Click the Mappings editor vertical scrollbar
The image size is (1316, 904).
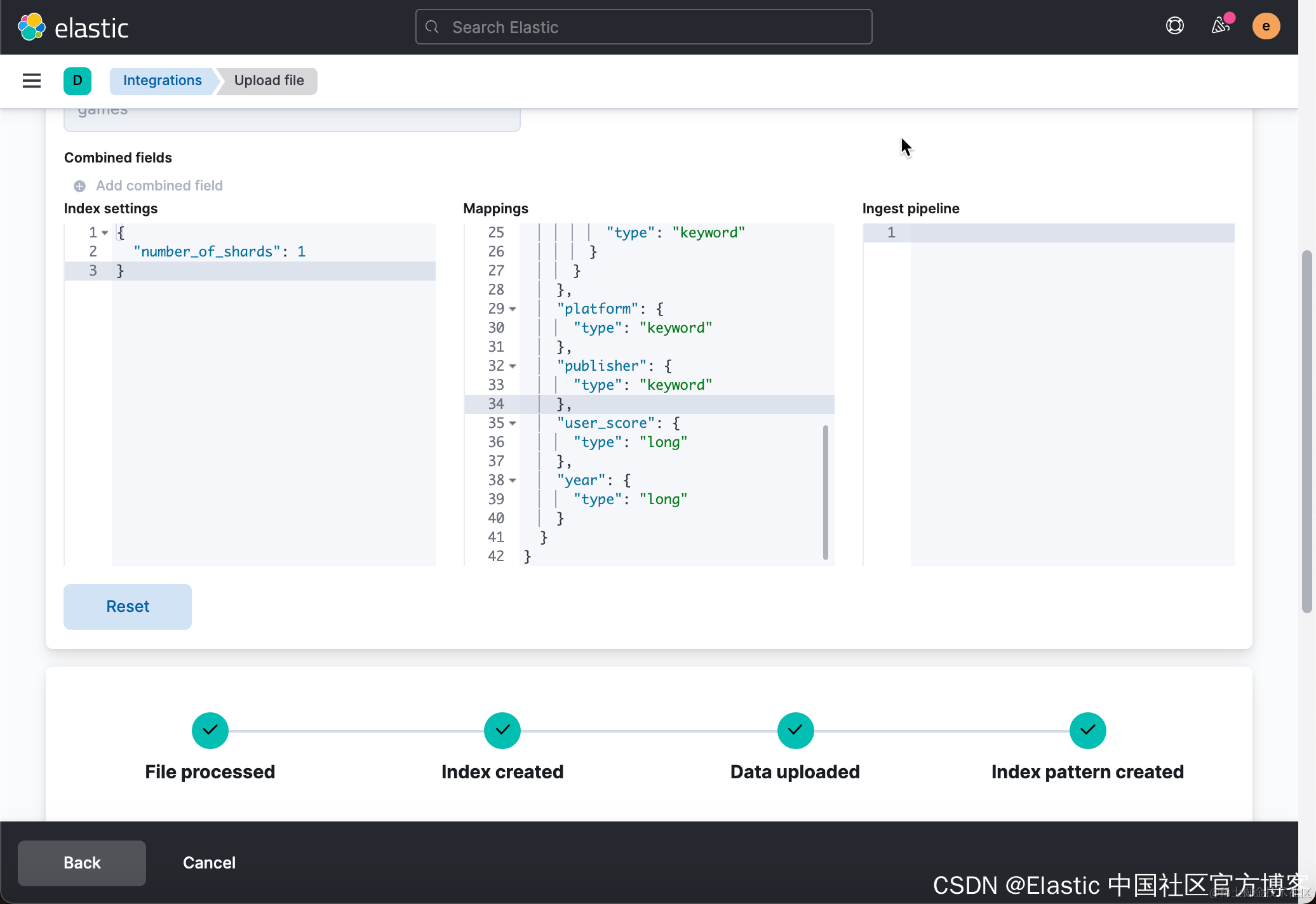(825, 492)
